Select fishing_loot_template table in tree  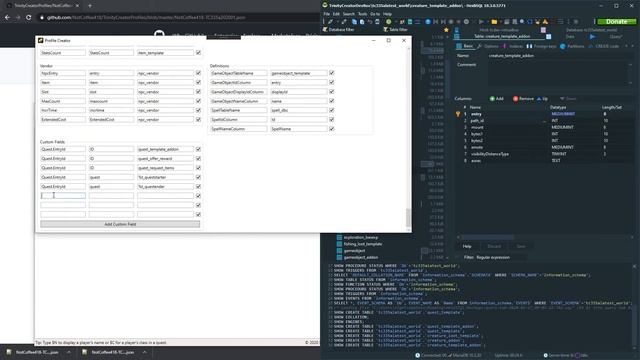click(363, 244)
